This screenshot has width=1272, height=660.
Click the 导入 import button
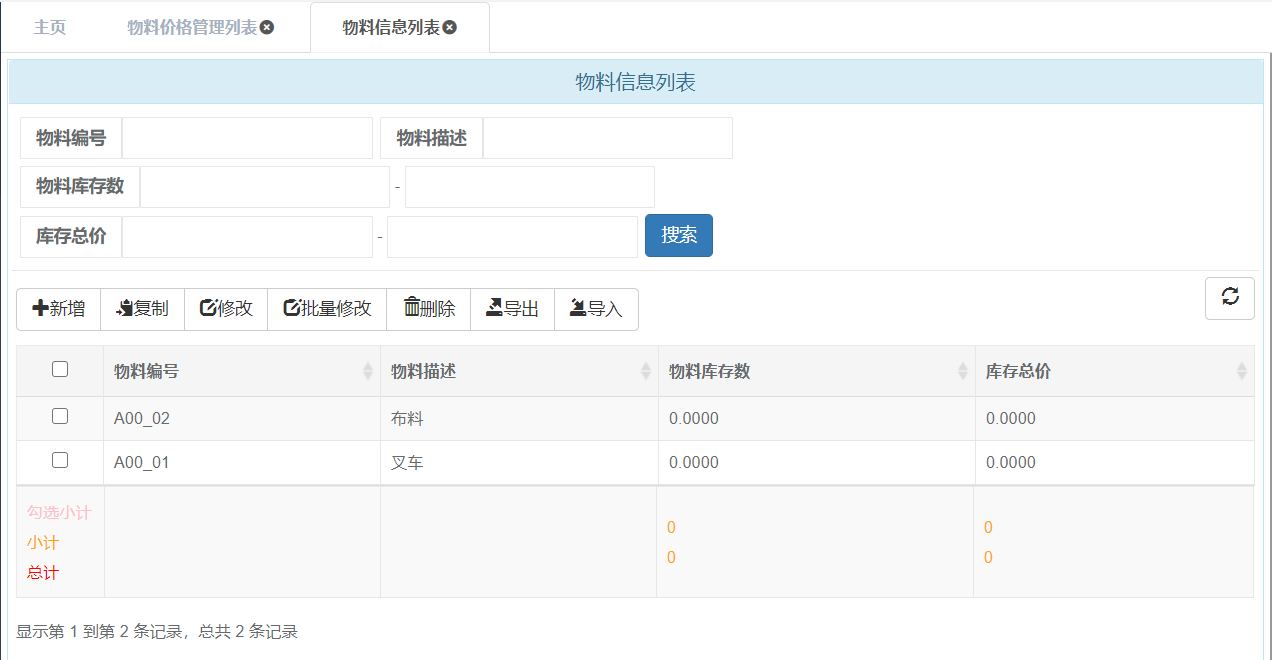[x=597, y=309]
